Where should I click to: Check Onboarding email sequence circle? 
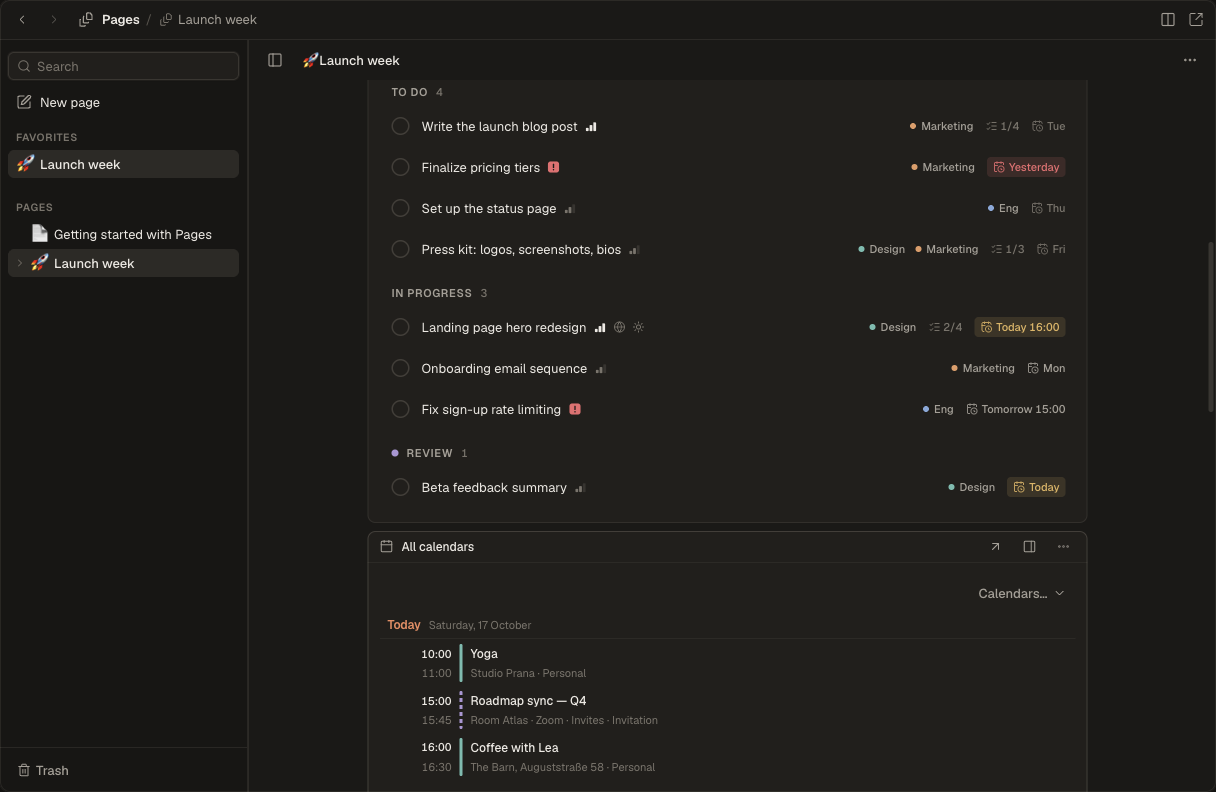pyautogui.click(x=400, y=368)
